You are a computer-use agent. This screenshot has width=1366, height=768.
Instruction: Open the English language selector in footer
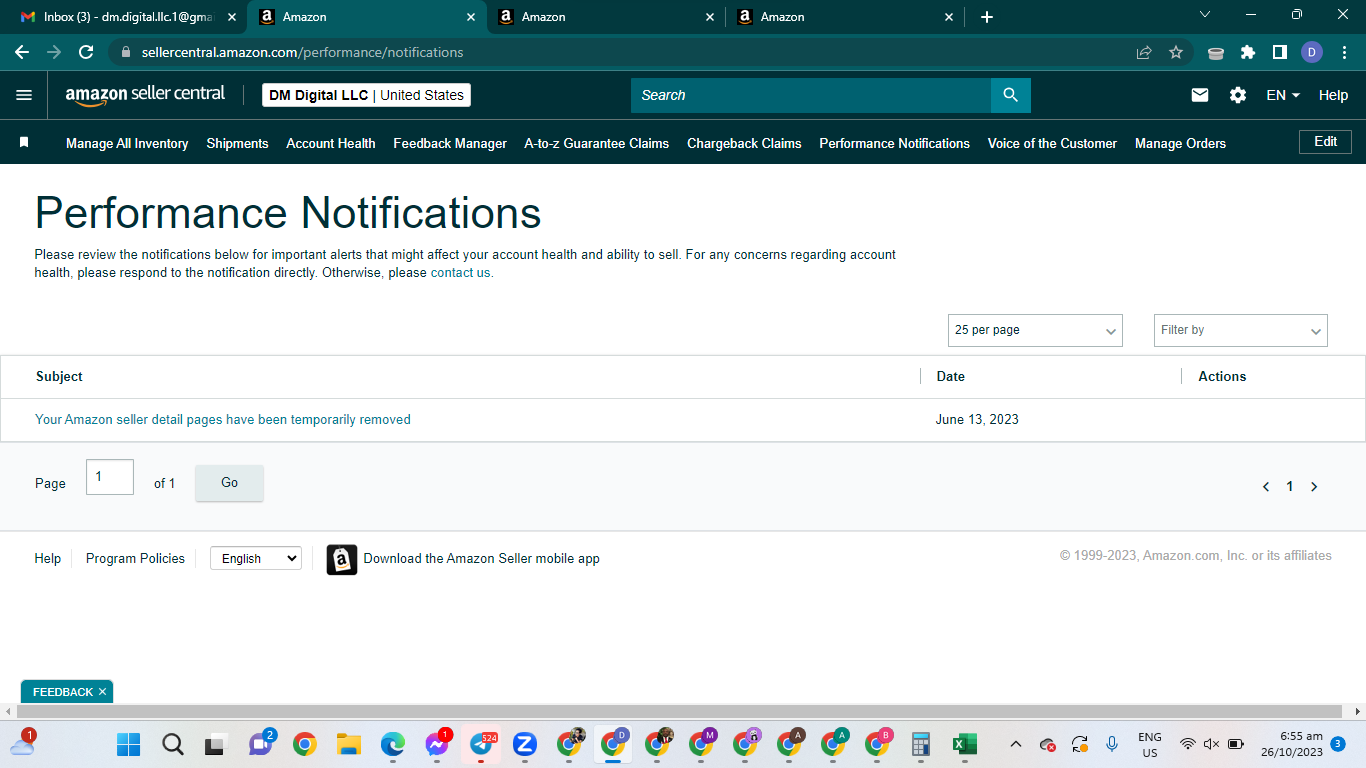click(x=256, y=559)
